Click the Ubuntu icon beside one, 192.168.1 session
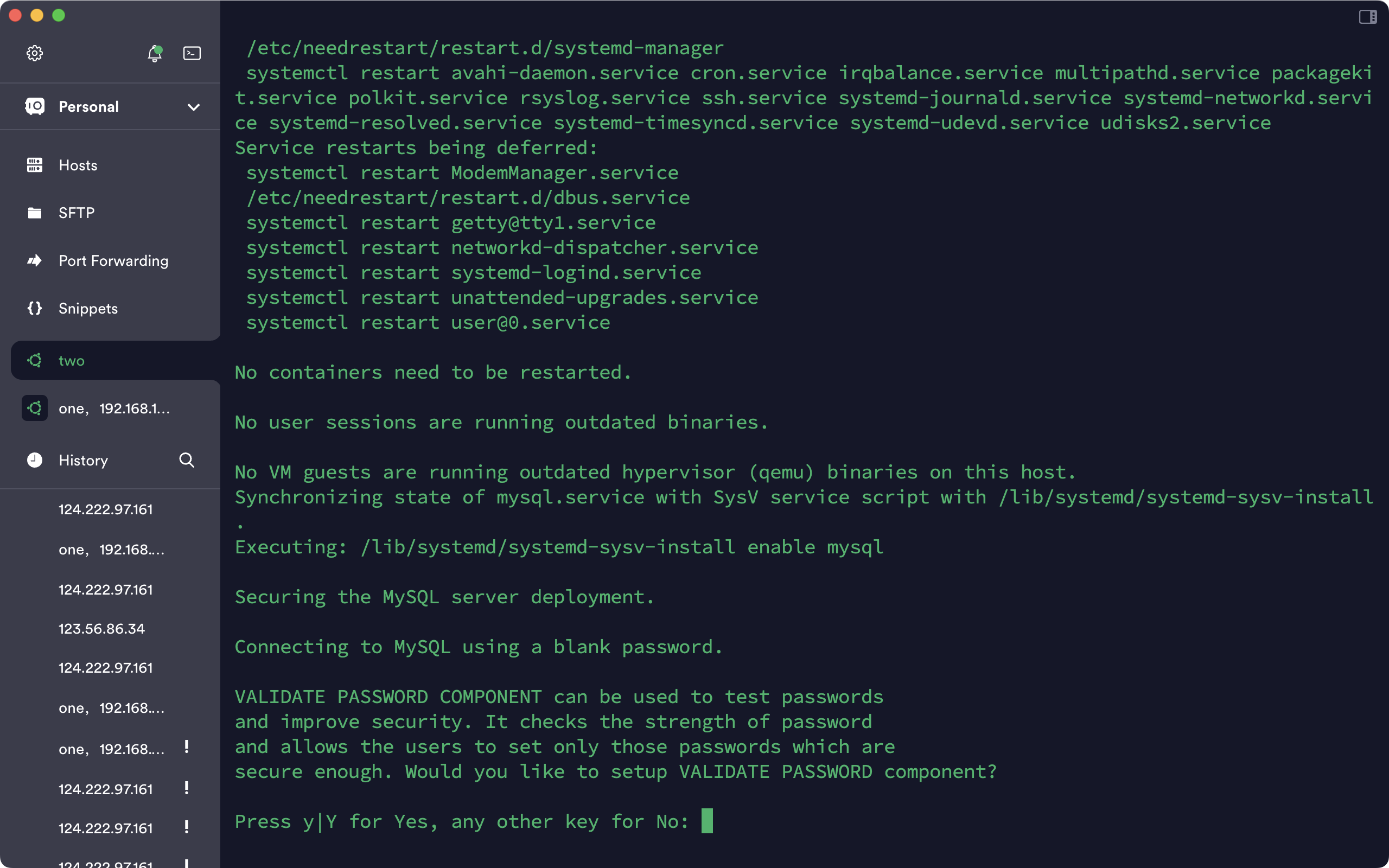The image size is (1389, 868). pyautogui.click(x=34, y=408)
